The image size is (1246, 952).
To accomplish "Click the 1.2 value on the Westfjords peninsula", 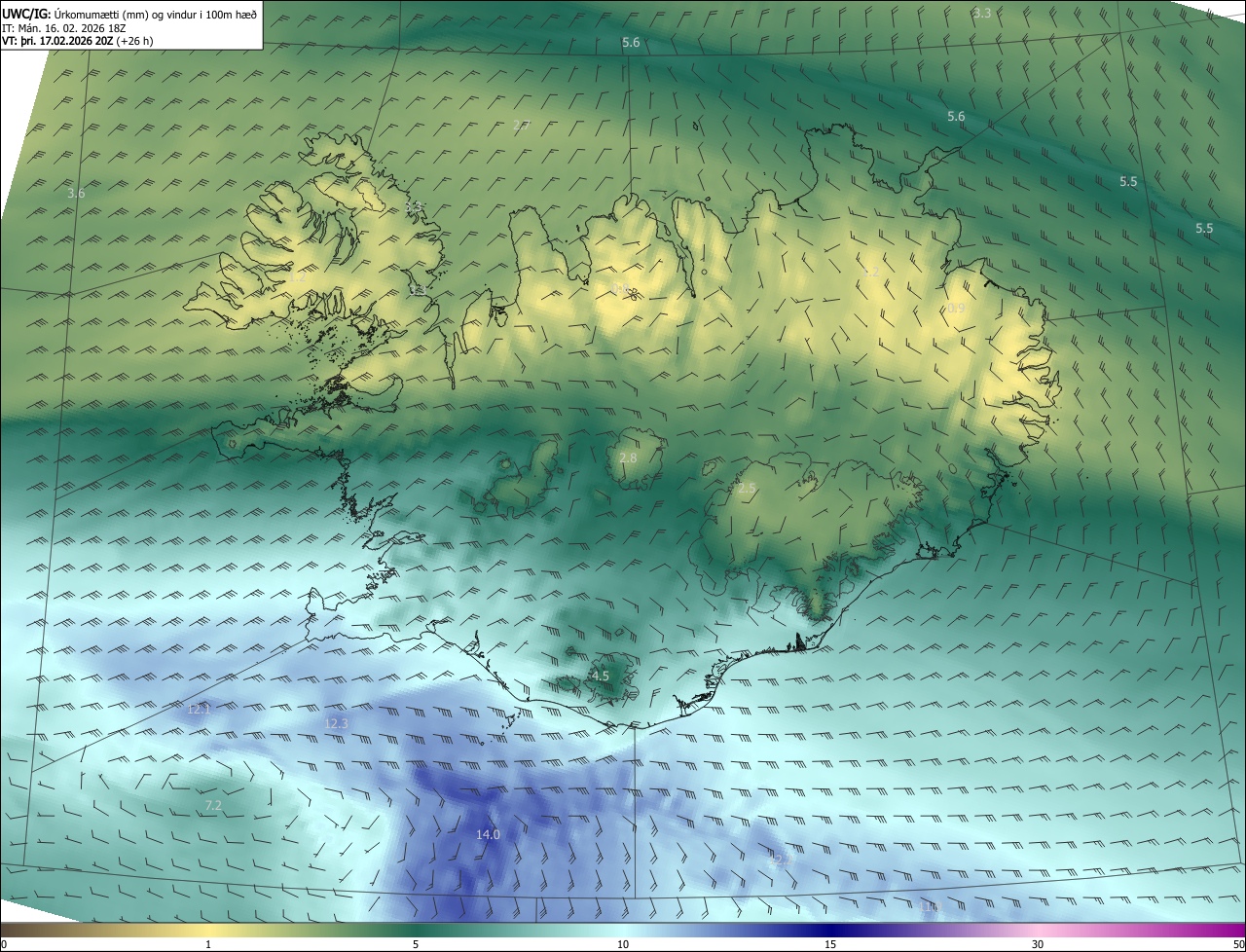I will pos(297,276).
